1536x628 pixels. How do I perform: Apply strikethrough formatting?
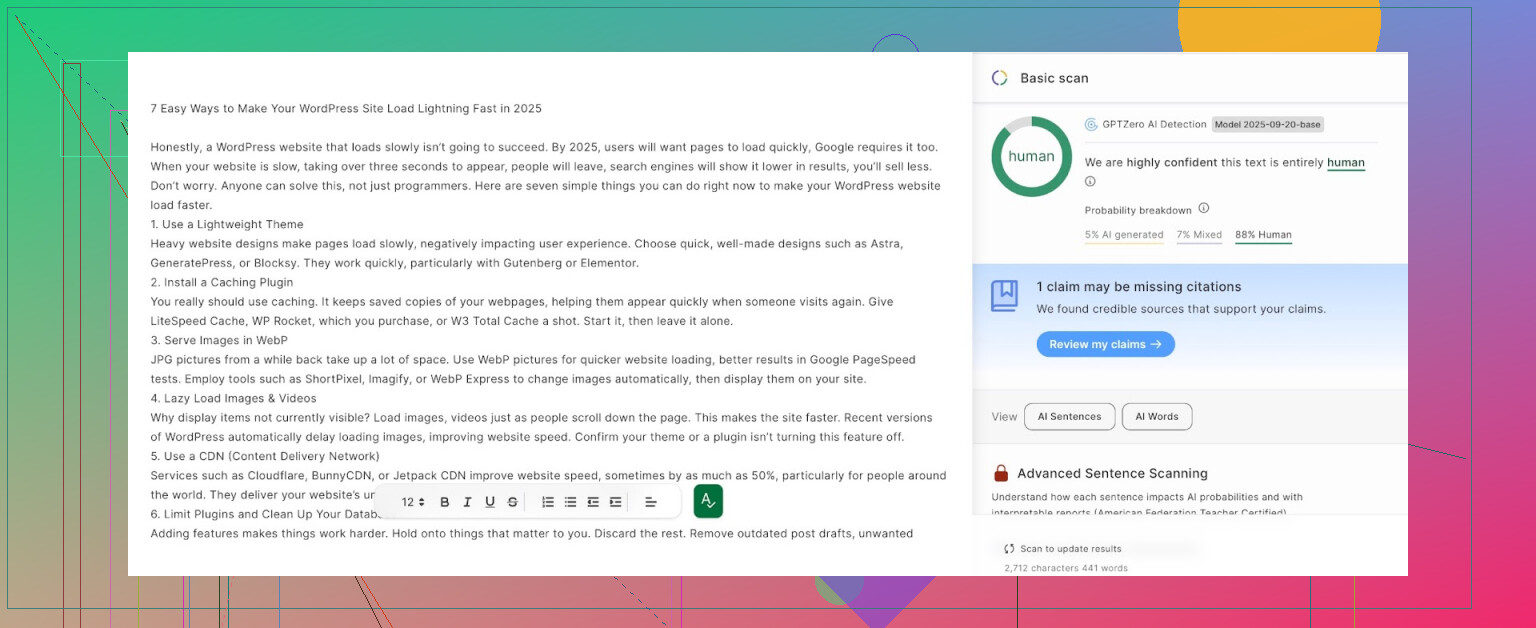[513, 502]
